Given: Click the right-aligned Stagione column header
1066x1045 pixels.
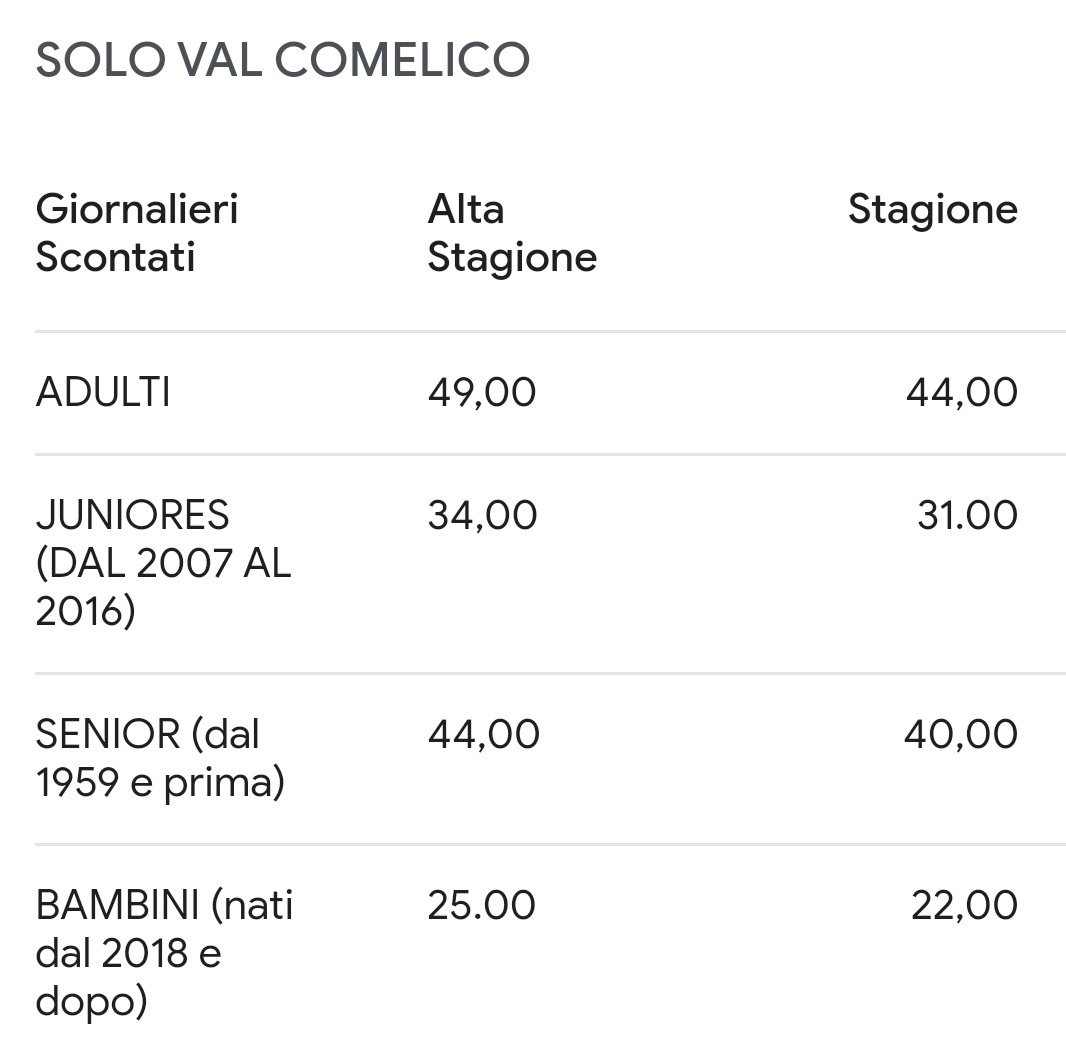Looking at the screenshot, I should [x=932, y=210].
